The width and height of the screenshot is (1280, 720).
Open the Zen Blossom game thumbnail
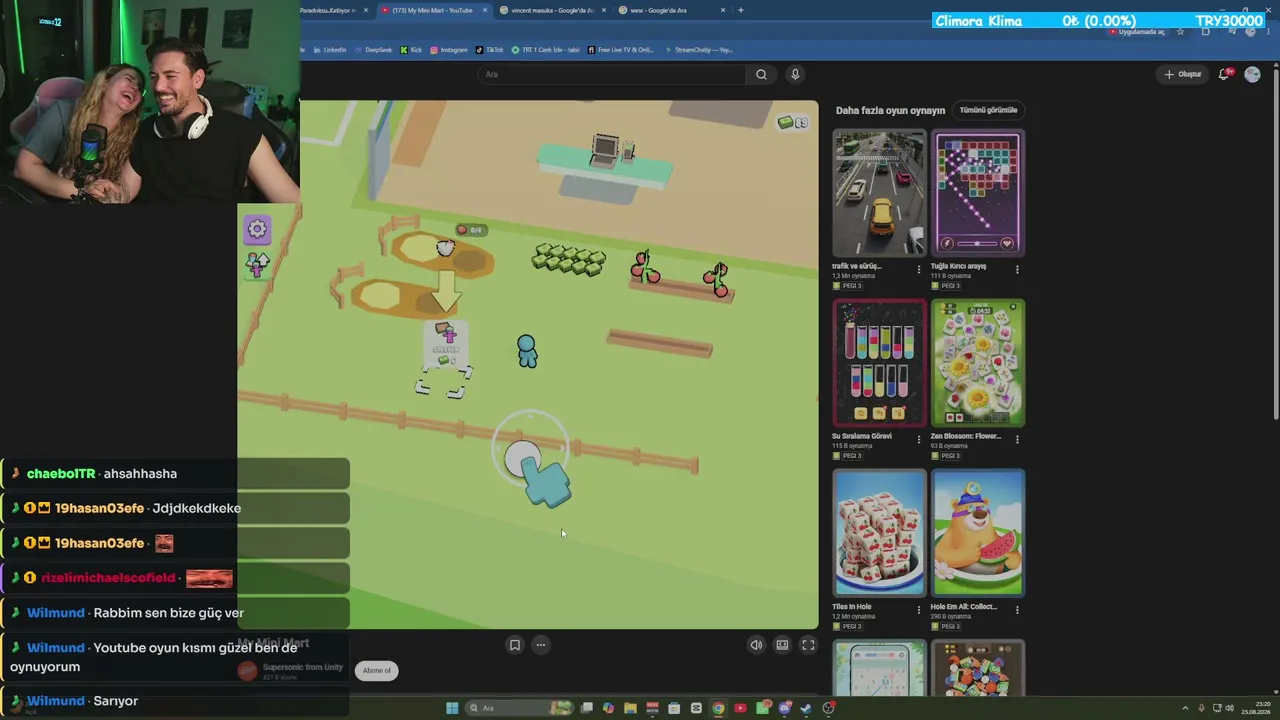tap(977, 362)
